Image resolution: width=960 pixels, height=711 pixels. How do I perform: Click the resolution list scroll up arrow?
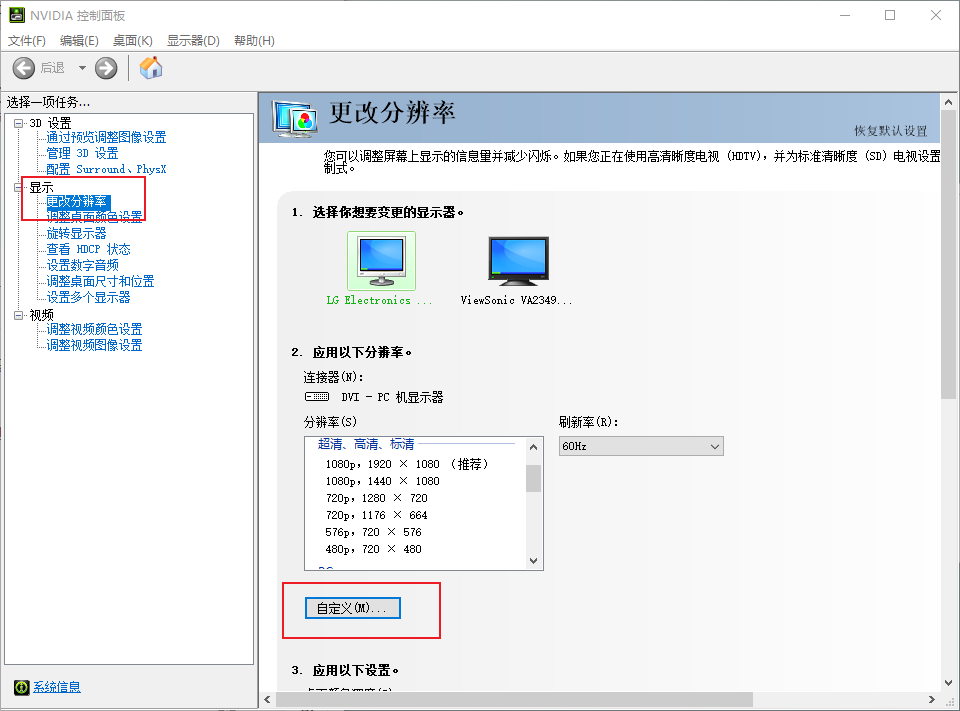[533, 447]
